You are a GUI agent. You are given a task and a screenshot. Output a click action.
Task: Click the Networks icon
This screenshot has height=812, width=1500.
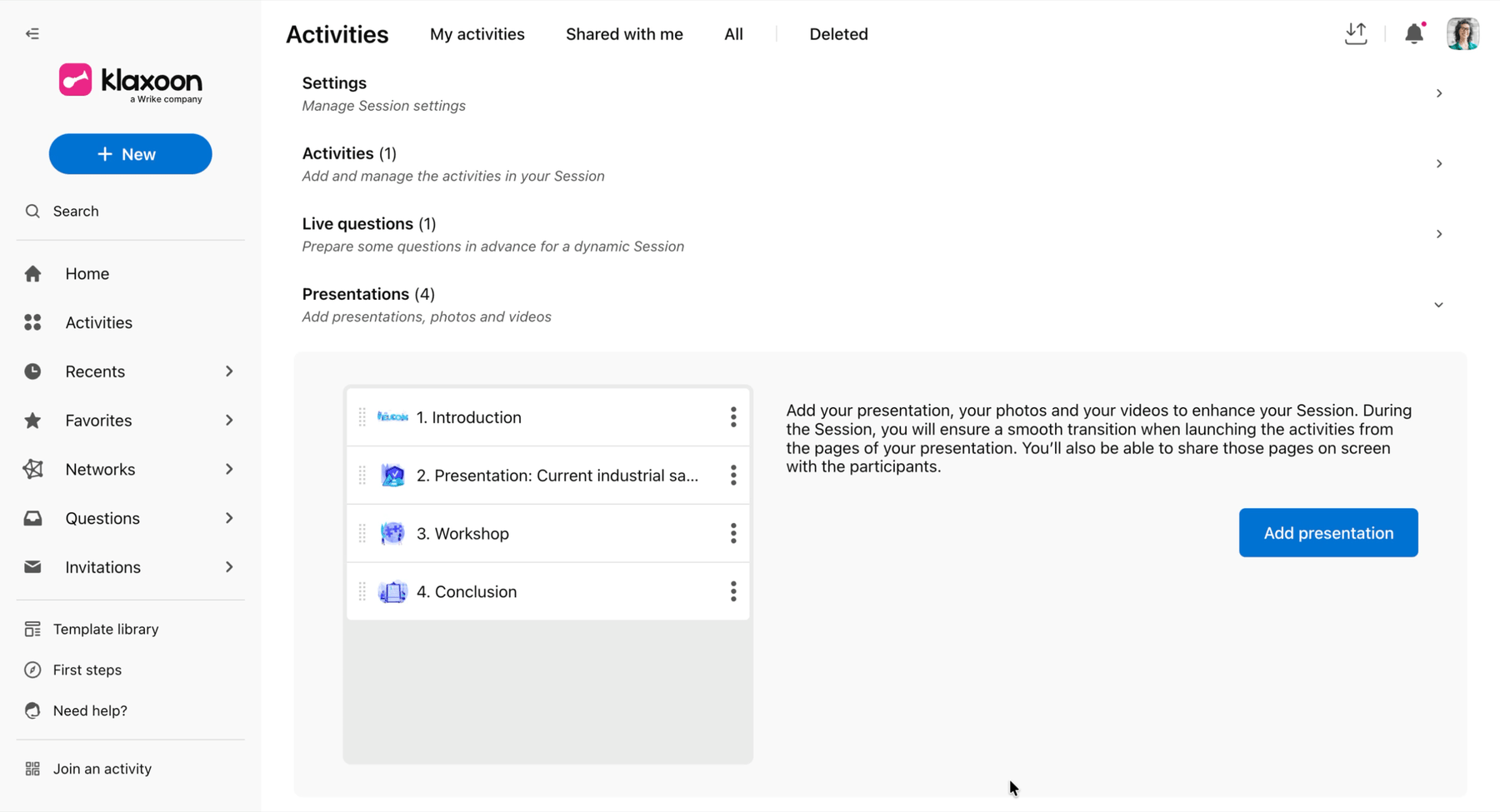32,469
